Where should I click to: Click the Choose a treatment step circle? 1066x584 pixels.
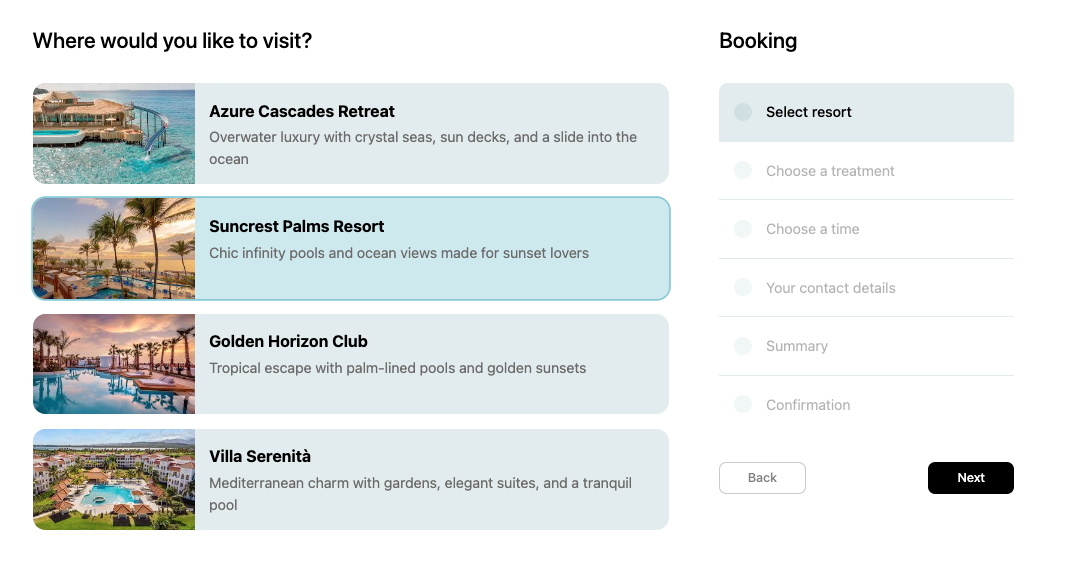(x=743, y=171)
